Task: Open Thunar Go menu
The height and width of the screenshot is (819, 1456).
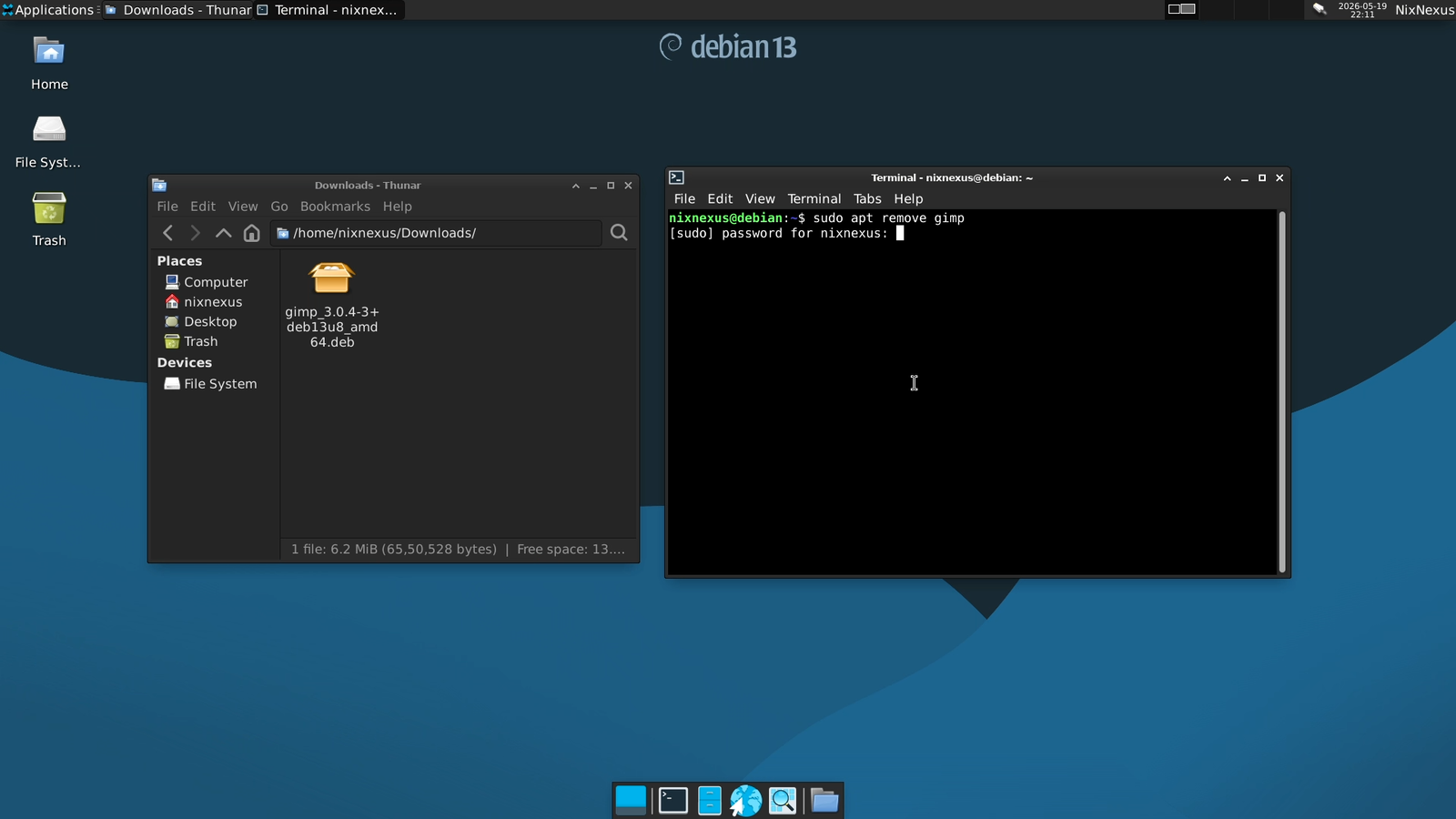Action: (279, 207)
